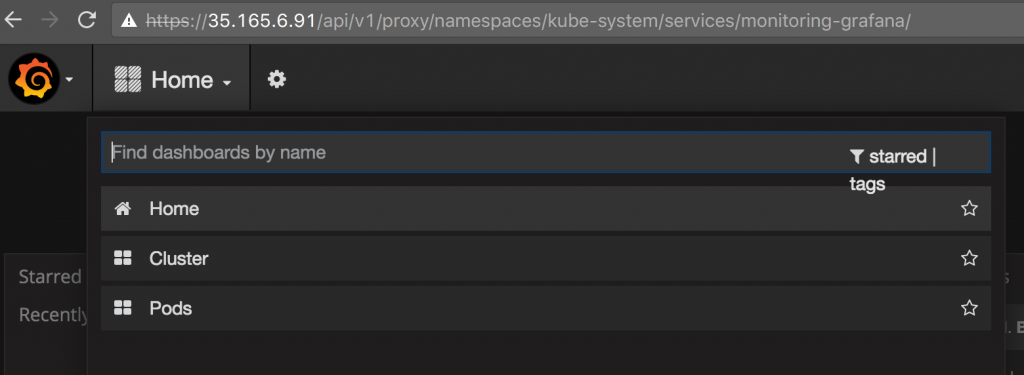Click the dashboard grid icon beside Home
1024x375 pixels.
pyautogui.click(x=128, y=80)
